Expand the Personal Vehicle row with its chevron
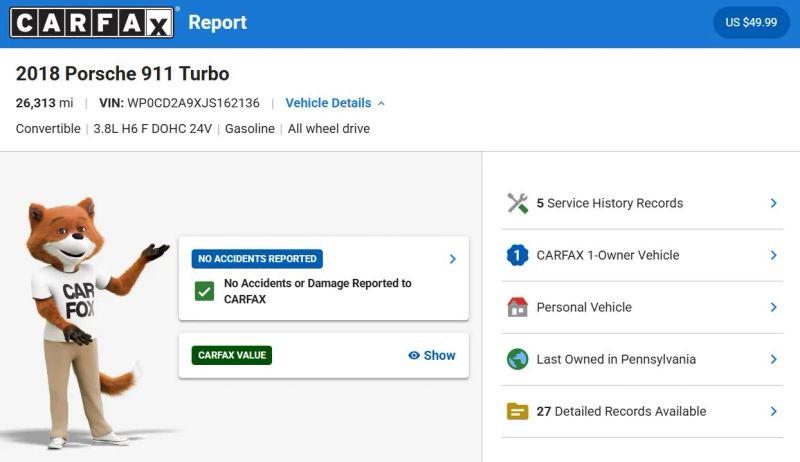The width and height of the screenshot is (800, 462). pyautogui.click(x=773, y=307)
